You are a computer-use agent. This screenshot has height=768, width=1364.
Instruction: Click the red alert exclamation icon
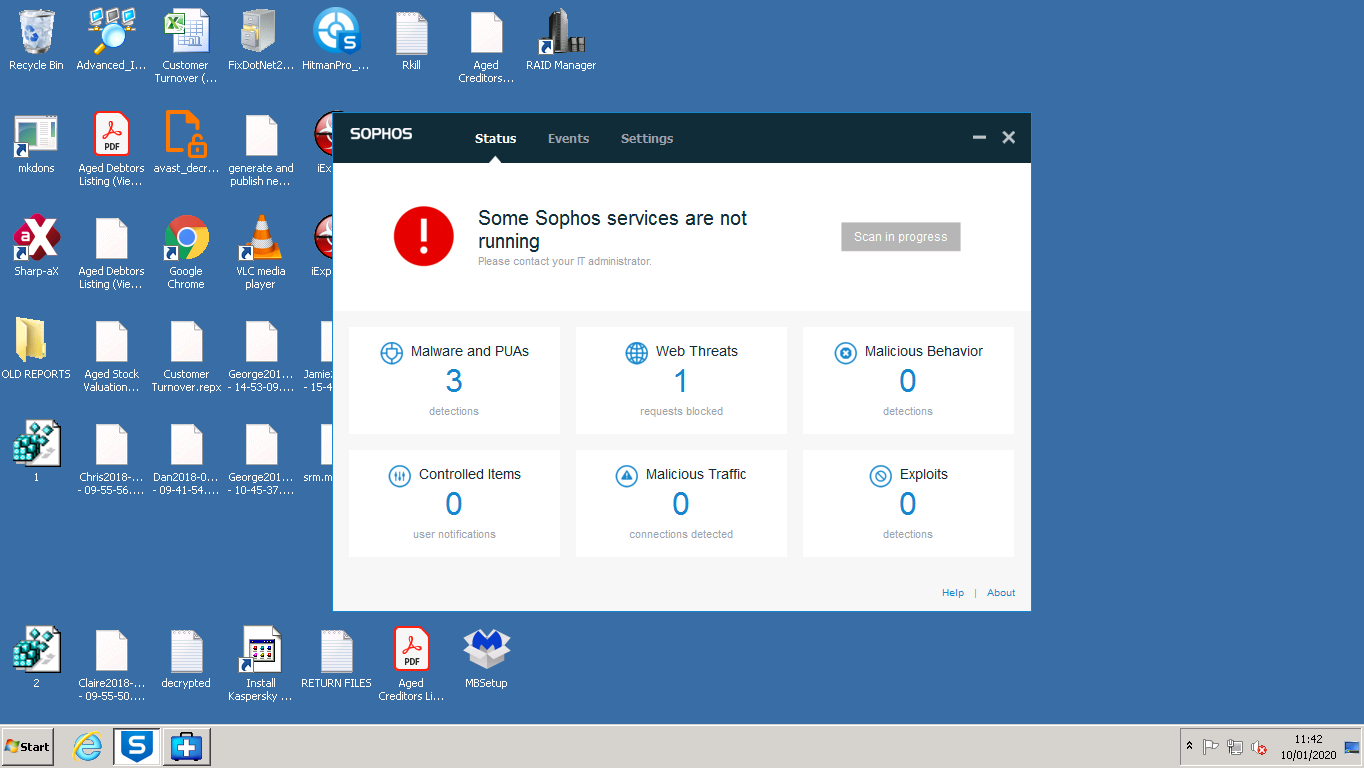424,236
